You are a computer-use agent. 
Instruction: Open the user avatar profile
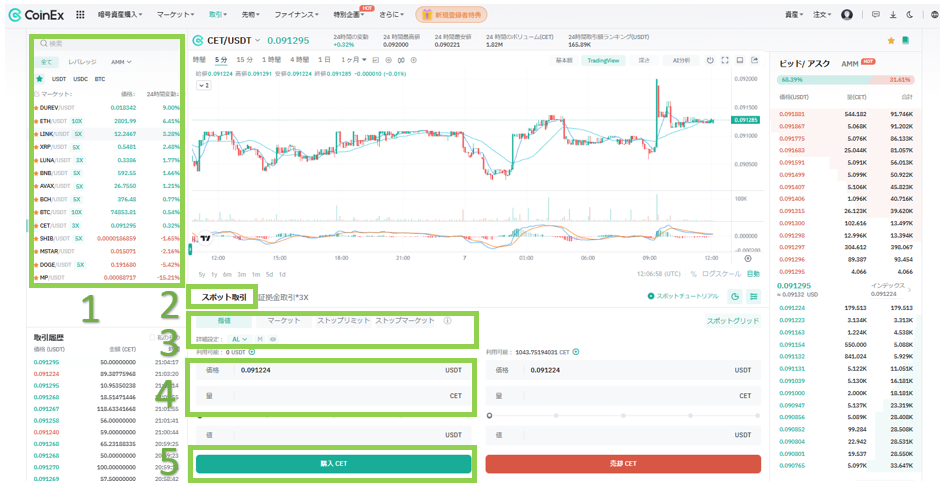(x=846, y=14)
